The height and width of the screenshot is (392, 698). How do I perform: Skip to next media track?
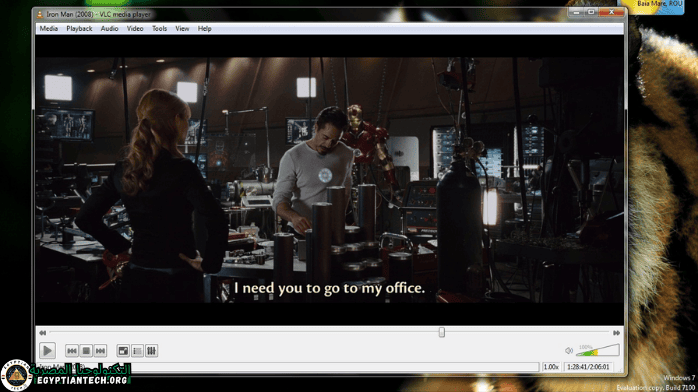(x=100, y=351)
